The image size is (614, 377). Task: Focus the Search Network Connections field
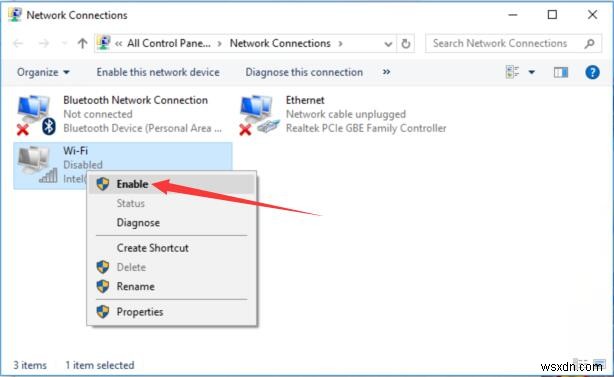(x=513, y=43)
